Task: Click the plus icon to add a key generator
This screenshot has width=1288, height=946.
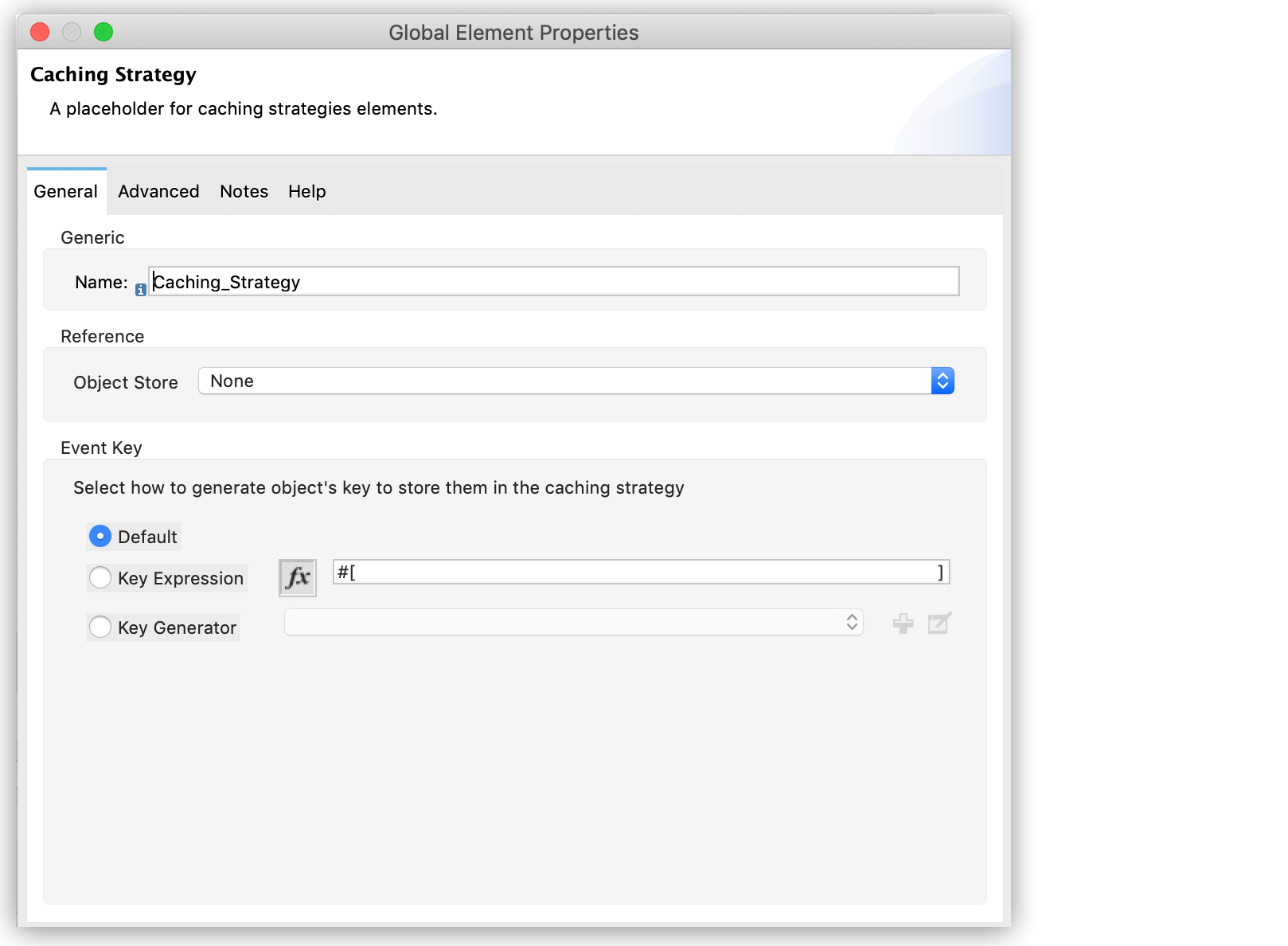Action: [x=903, y=623]
